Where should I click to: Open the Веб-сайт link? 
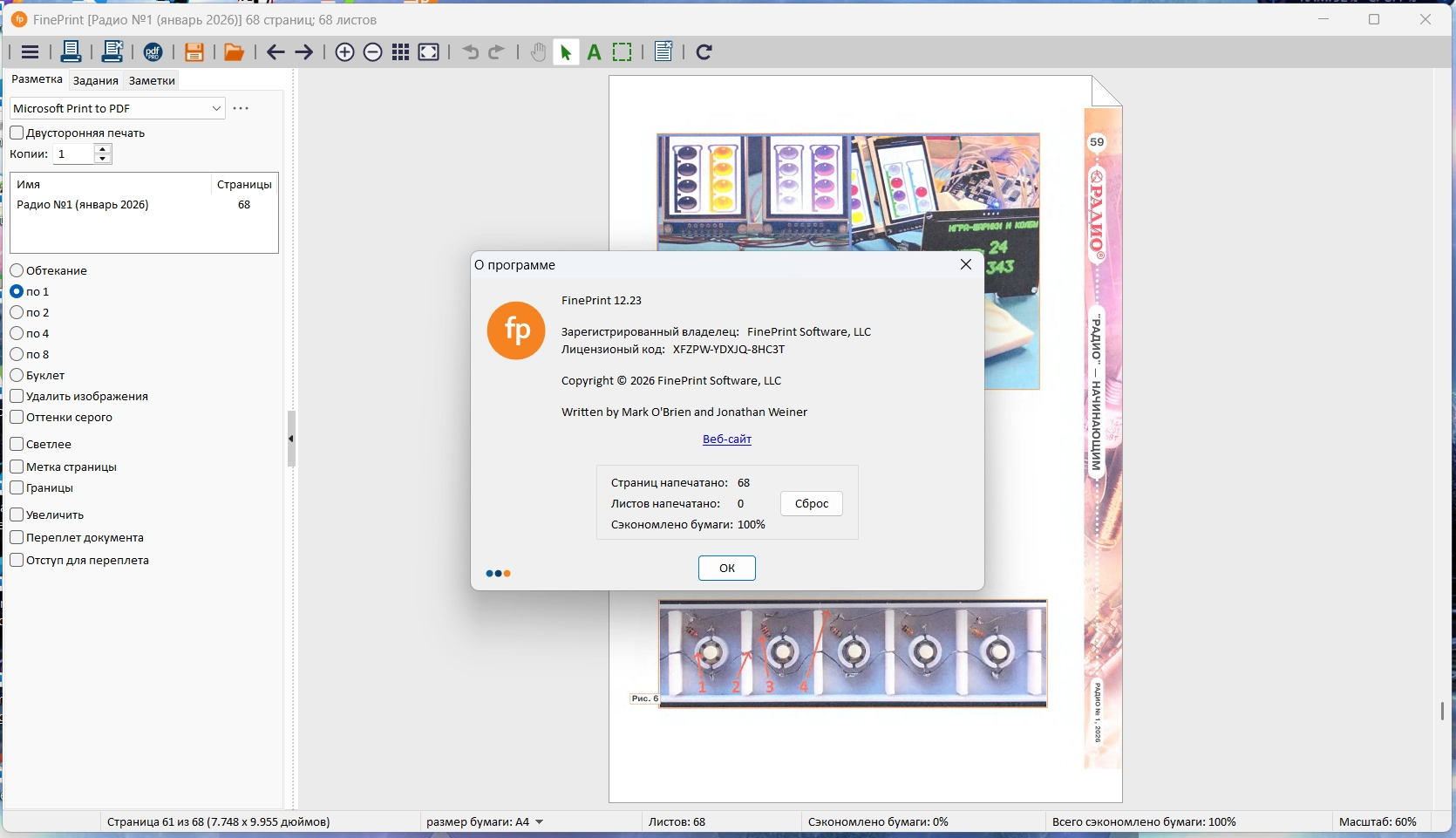[727, 439]
